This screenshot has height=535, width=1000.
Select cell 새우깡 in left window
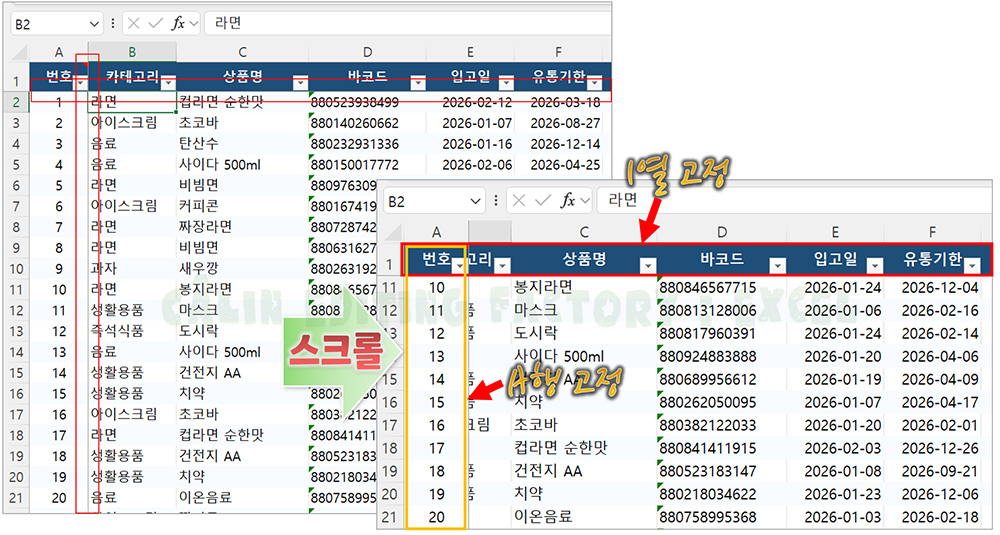pos(242,268)
